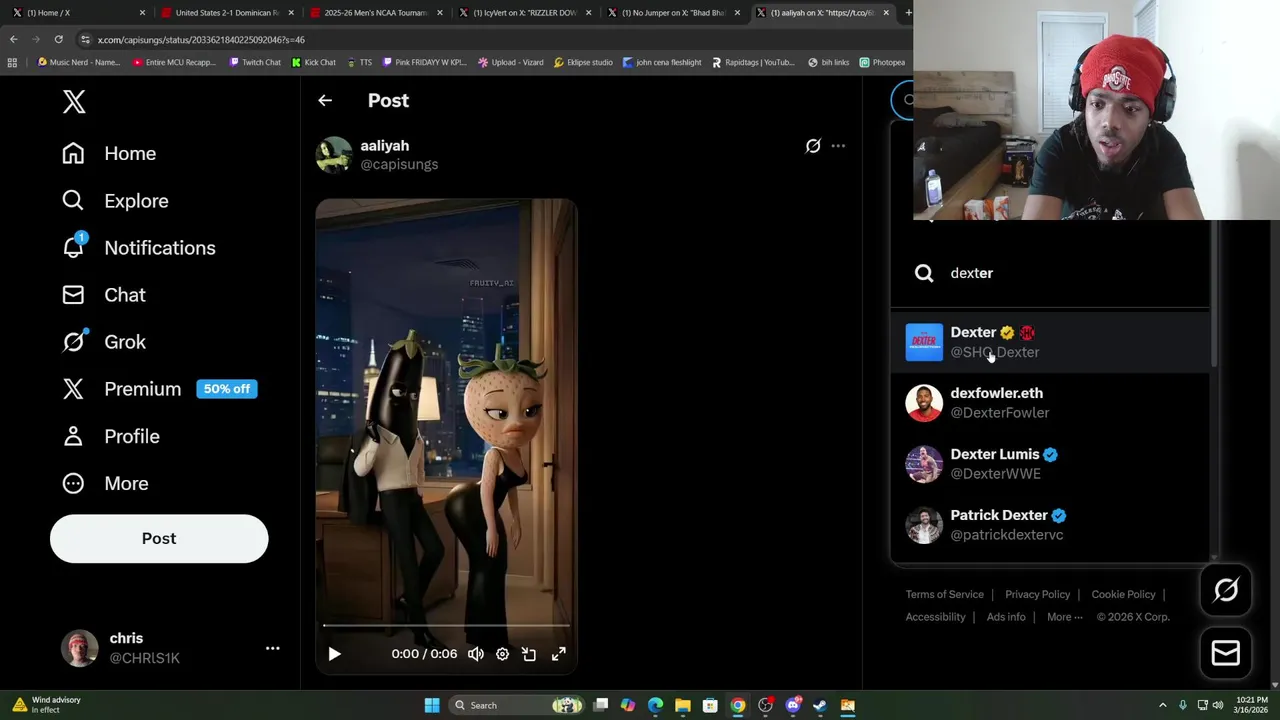
Task: Open the Rapidtags YouTube bookmark
Action: click(x=752, y=62)
